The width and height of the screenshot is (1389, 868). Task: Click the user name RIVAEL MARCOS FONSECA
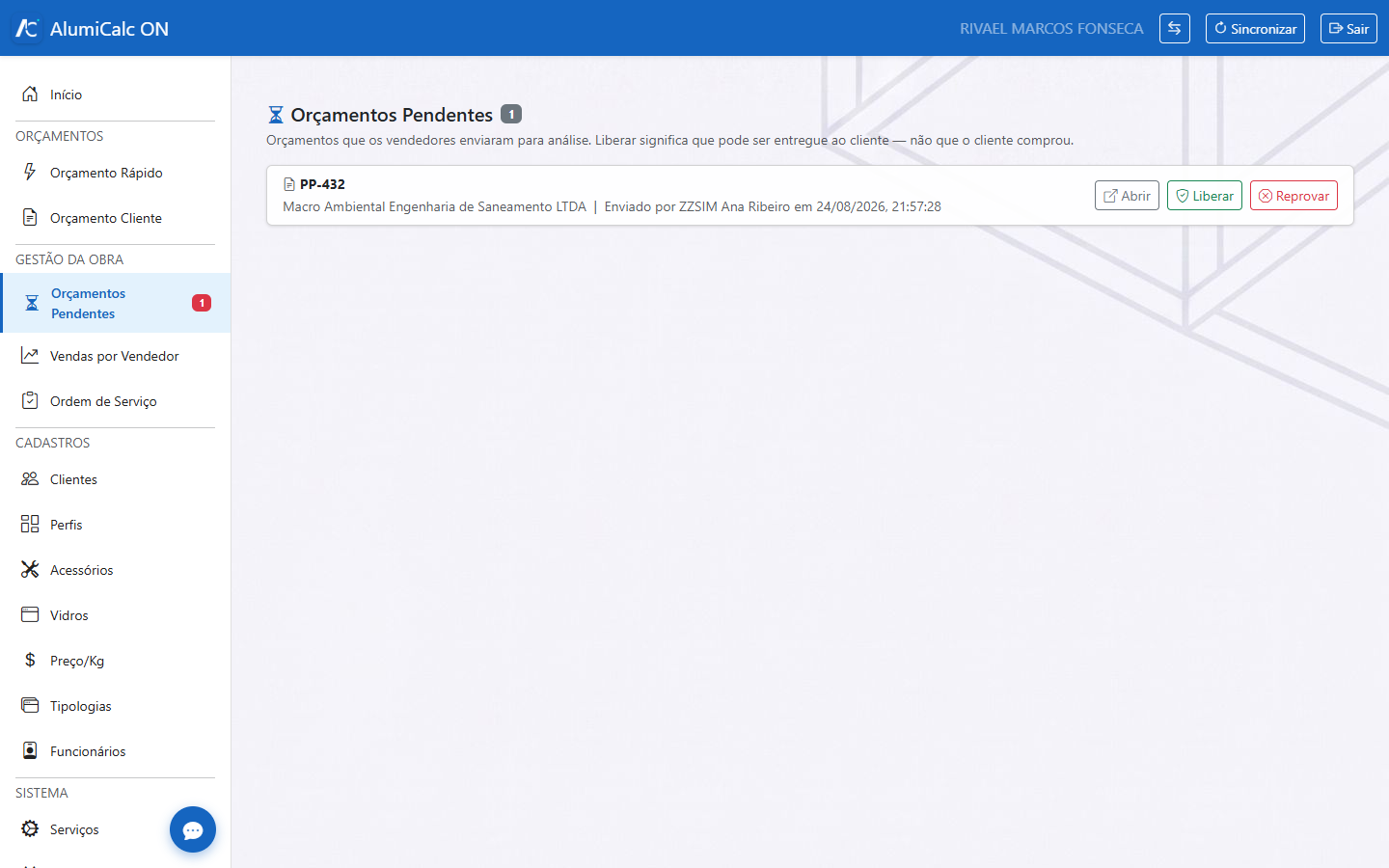[x=1051, y=29]
